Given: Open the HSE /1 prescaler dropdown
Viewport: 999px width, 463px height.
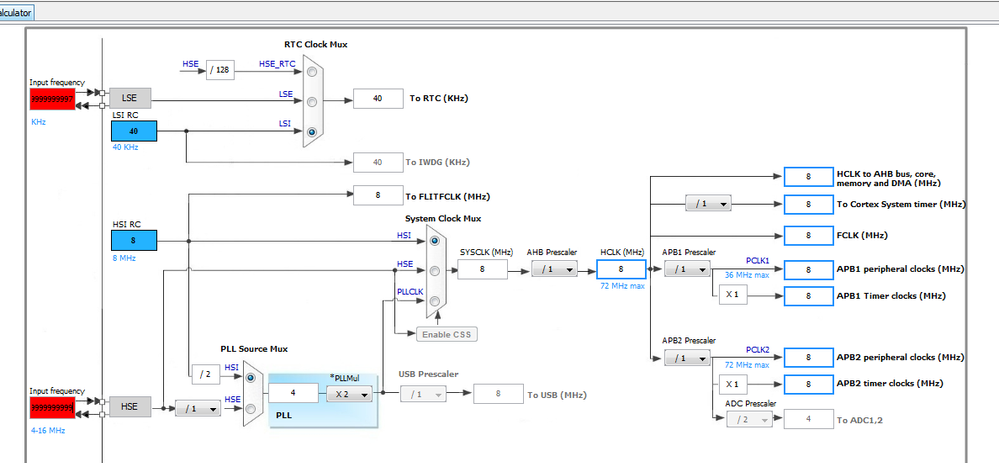Looking at the screenshot, I should point(198,408).
